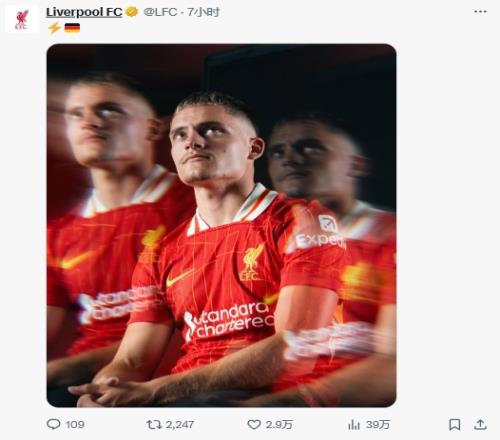
Task: Click the retweet arrows icon
Action: point(154,425)
